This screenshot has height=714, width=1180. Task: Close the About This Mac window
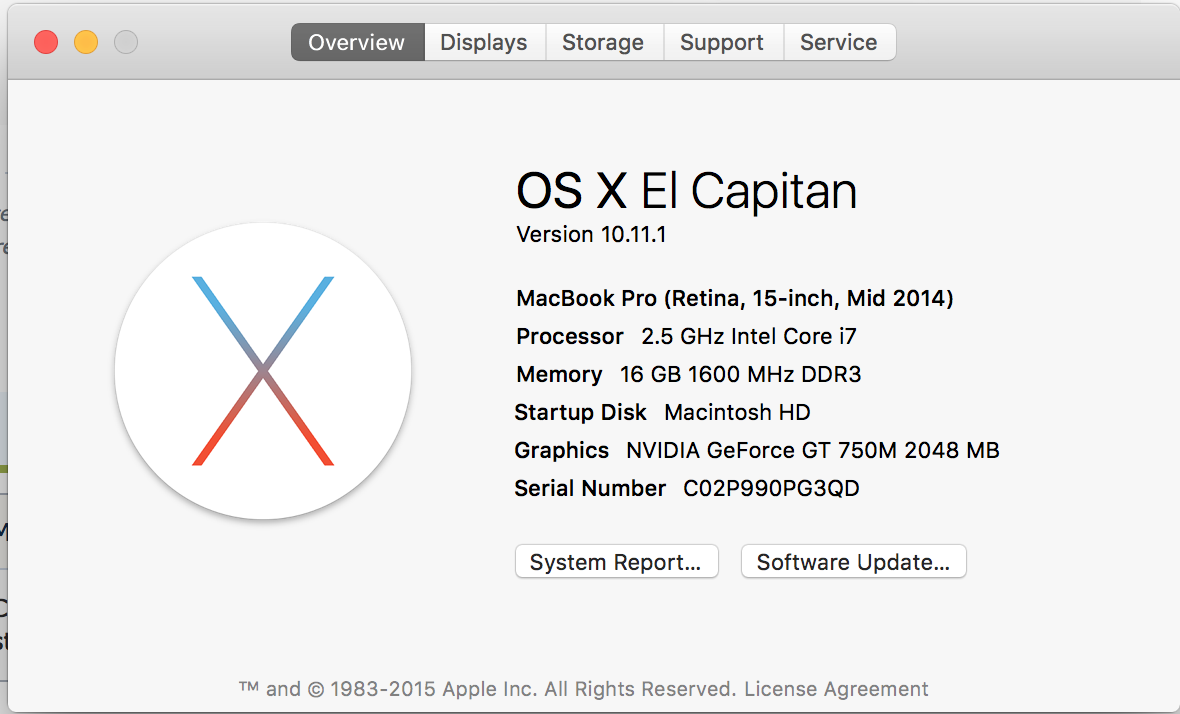pyautogui.click(x=46, y=42)
